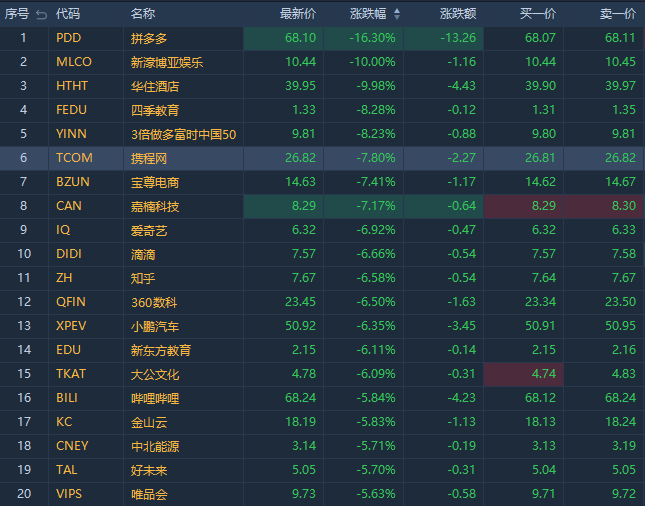Screen dimensions: 645x506
Task: Click the 代码 column header
Action: pos(68,14)
